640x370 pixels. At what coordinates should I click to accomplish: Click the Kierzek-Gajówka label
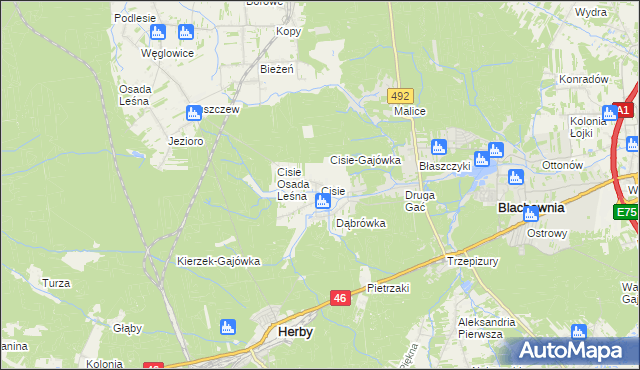point(218,261)
